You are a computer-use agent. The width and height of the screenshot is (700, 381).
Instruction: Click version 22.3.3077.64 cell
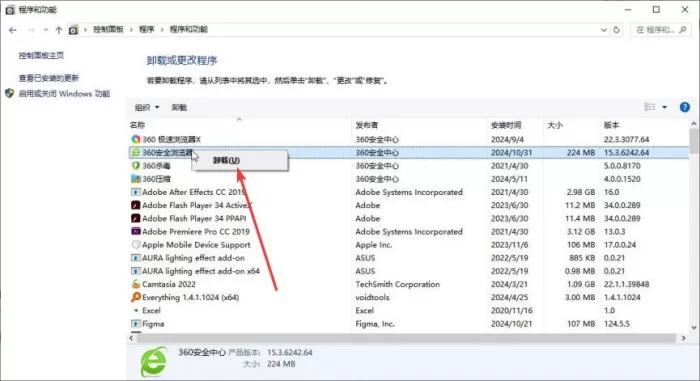(x=626, y=139)
